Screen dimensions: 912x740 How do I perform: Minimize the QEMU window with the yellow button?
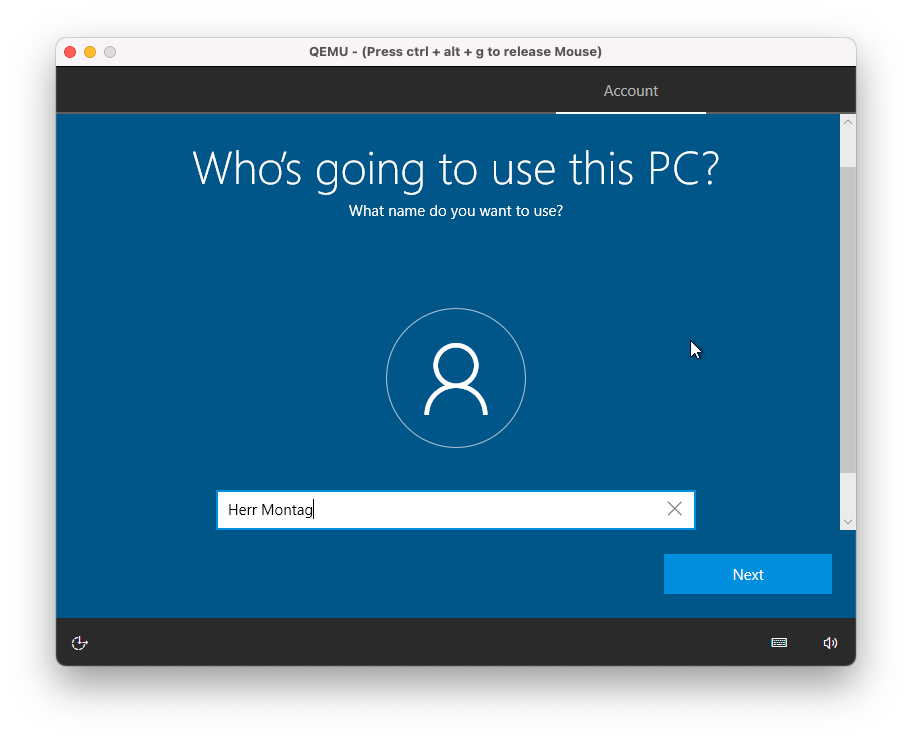click(x=90, y=52)
